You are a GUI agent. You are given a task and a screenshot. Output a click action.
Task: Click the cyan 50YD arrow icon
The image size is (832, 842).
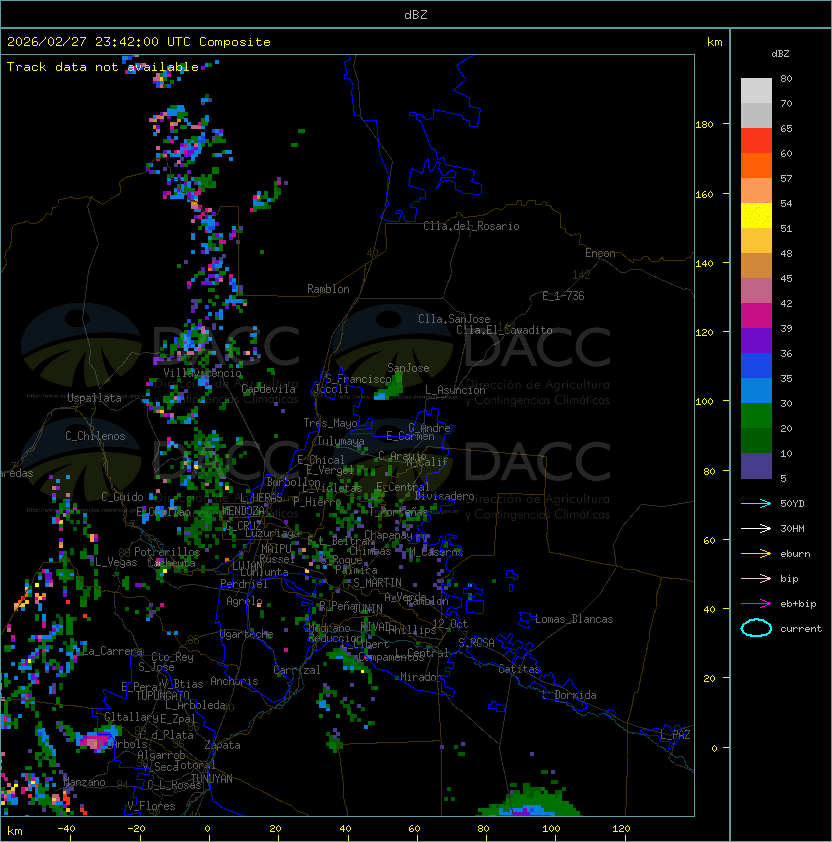(x=756, y=503)
